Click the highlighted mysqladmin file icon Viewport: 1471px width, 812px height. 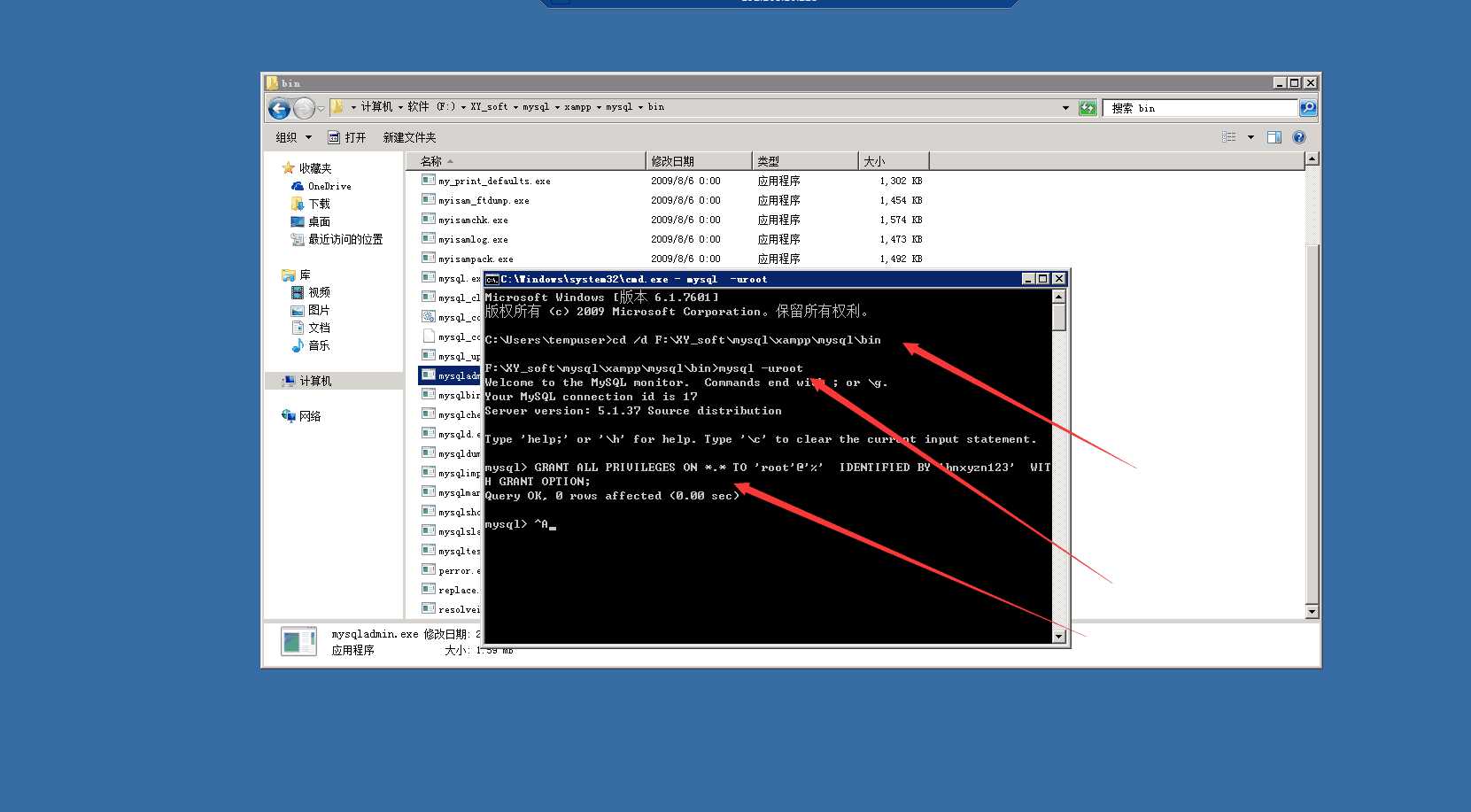click(429, 375)
